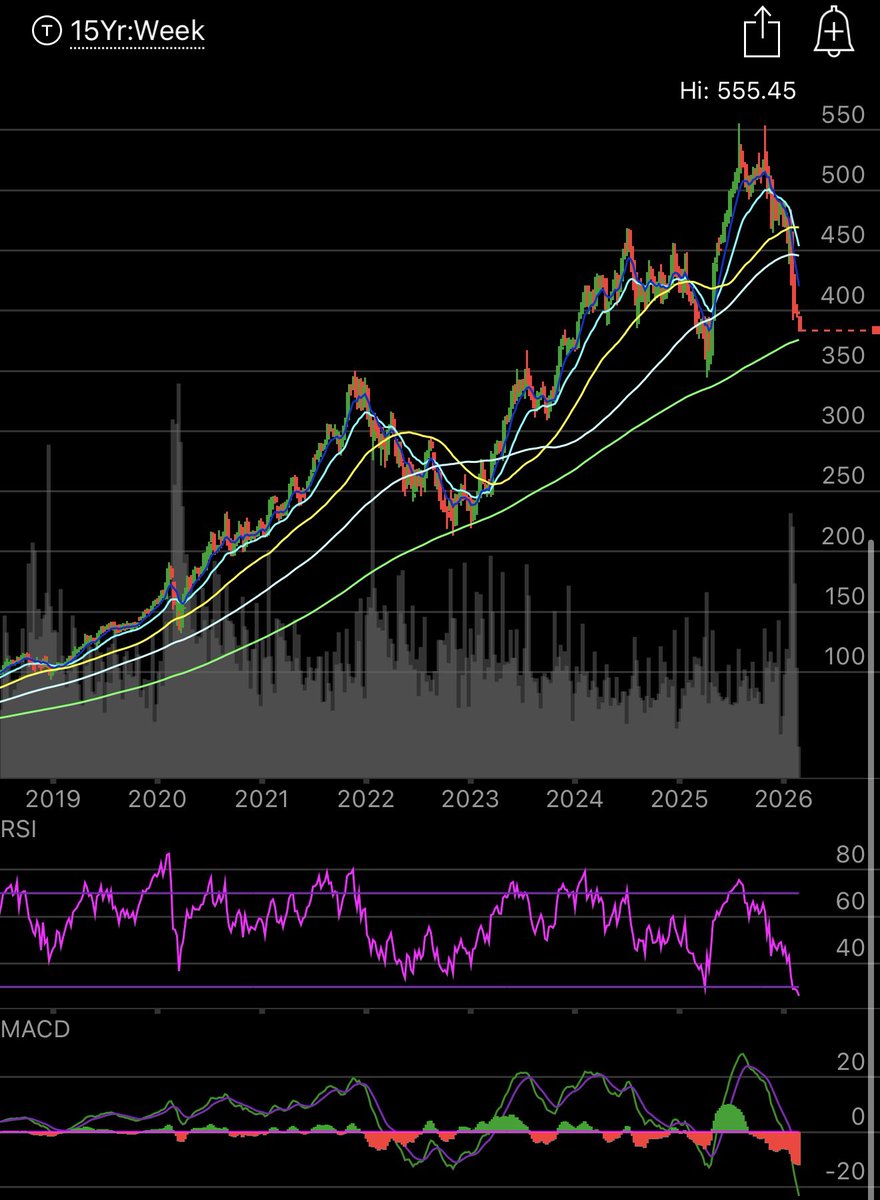Tap the tall 2020 volume spike bar
The width and height of the screenshot is (880, 1200).
pos(178,580)
